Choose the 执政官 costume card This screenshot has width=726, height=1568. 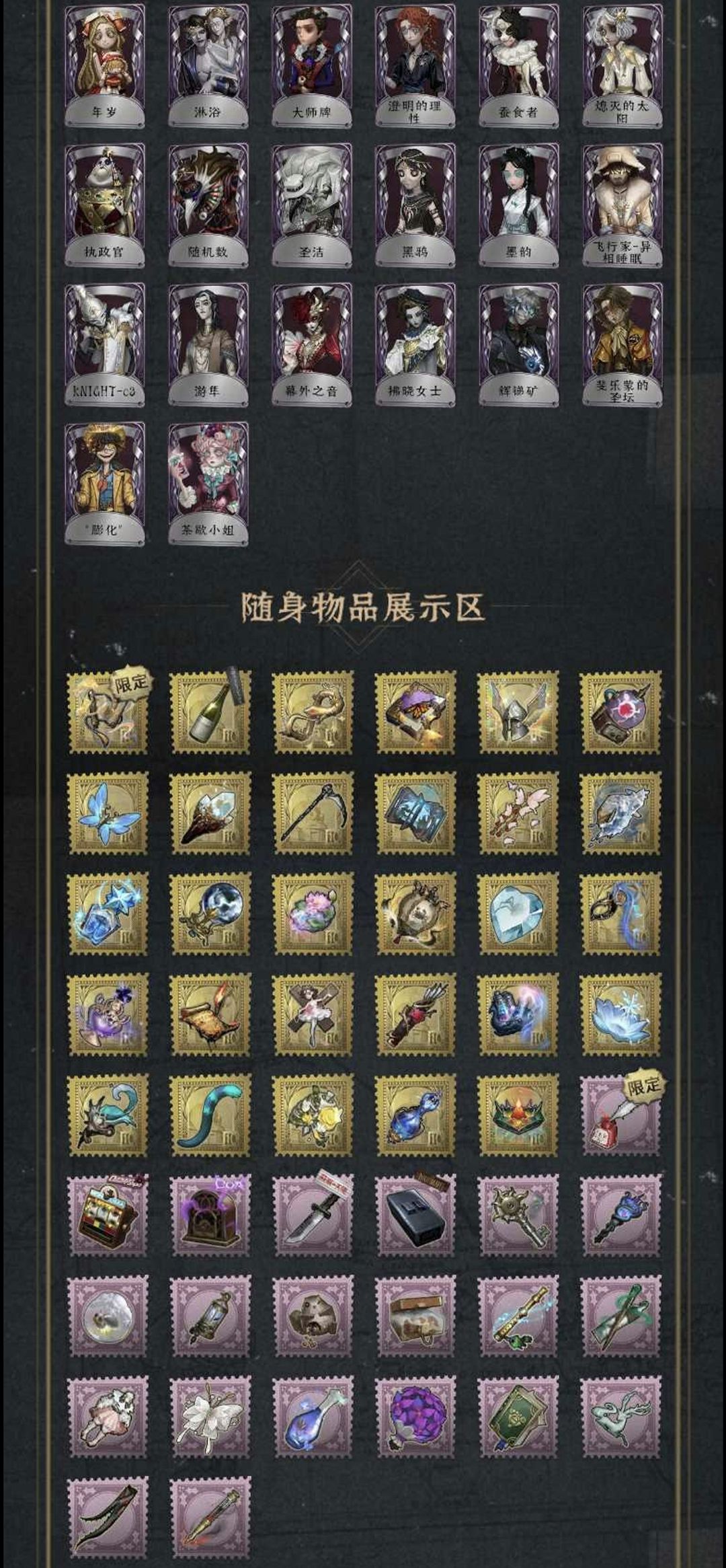click(x=104, y=205)
